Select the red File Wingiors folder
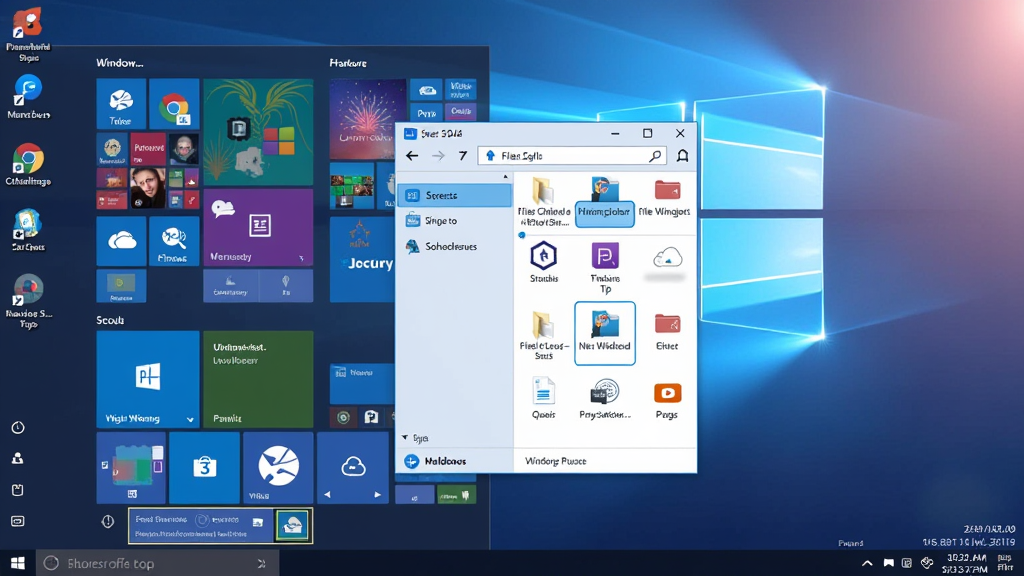The height and width of the screenshot is (576, 1024). (x=665, y=199)
